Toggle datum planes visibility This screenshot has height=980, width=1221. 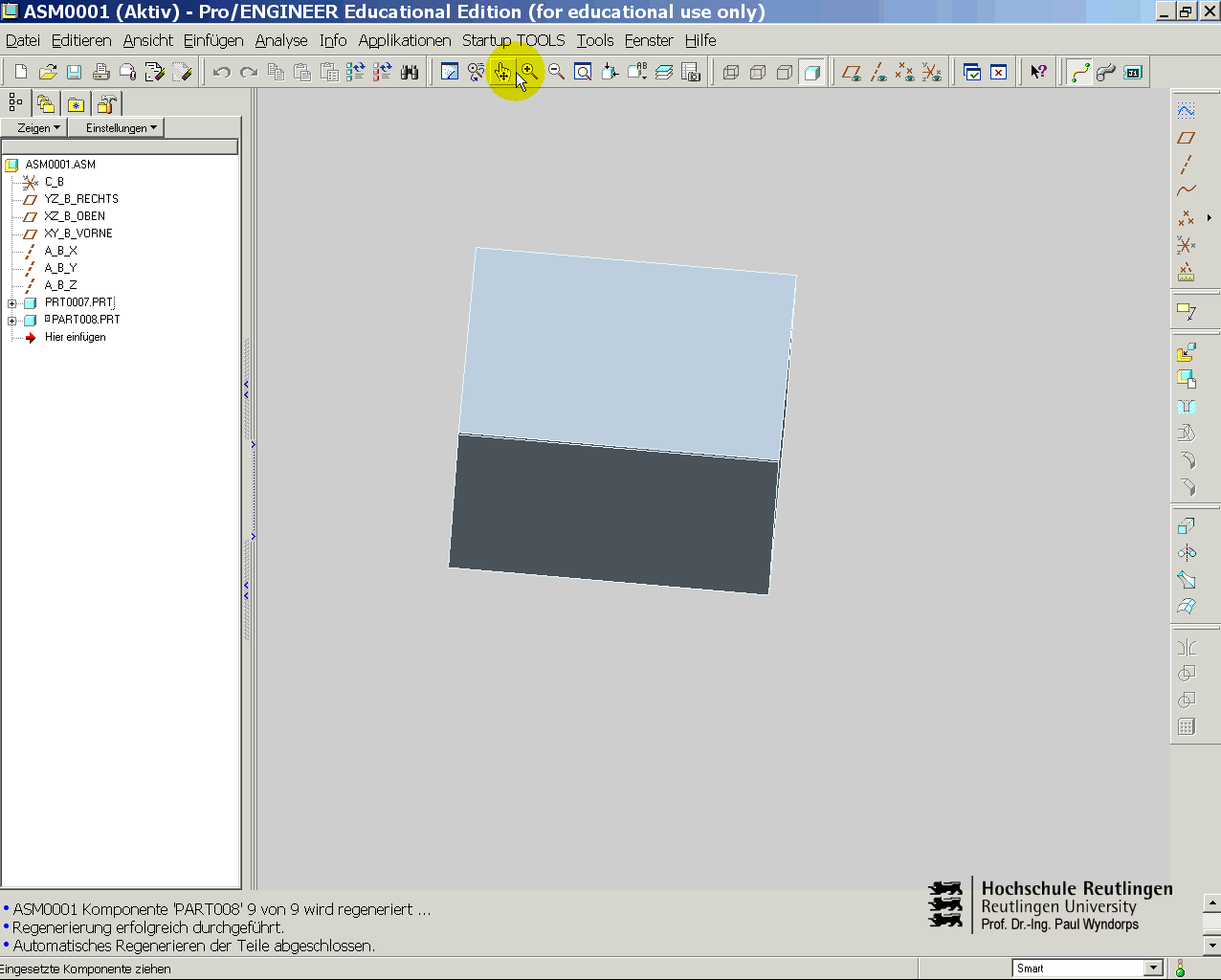[x=851, y=72]
